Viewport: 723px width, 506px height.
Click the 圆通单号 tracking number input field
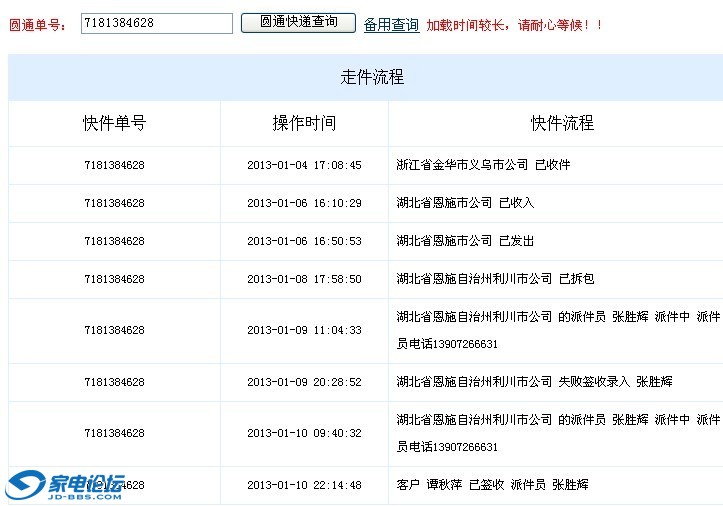point(156,23)
